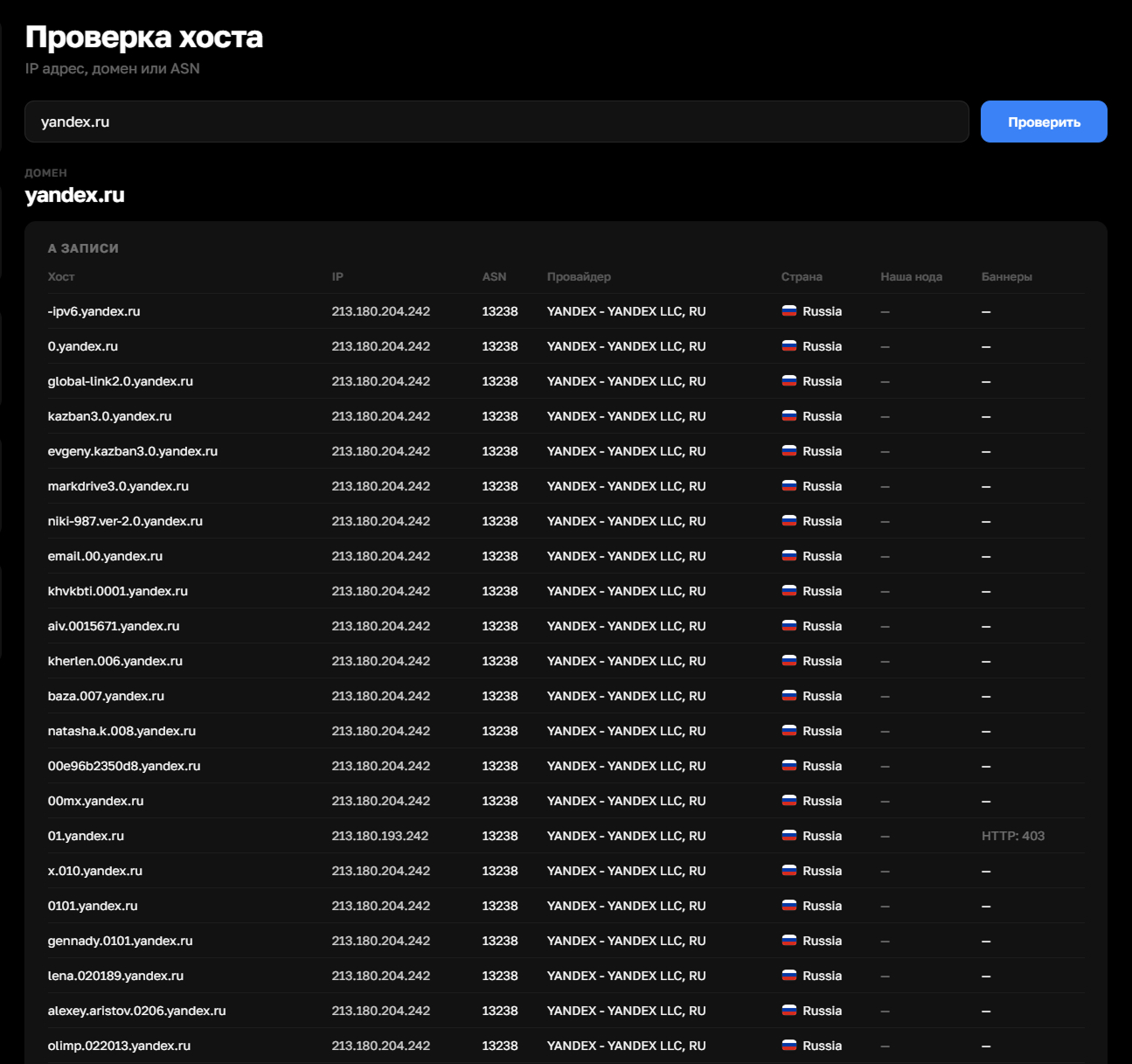Select host 0101.yandex.ru
The height and width of the screenshot is (1064, 1132).
point(93,906)
